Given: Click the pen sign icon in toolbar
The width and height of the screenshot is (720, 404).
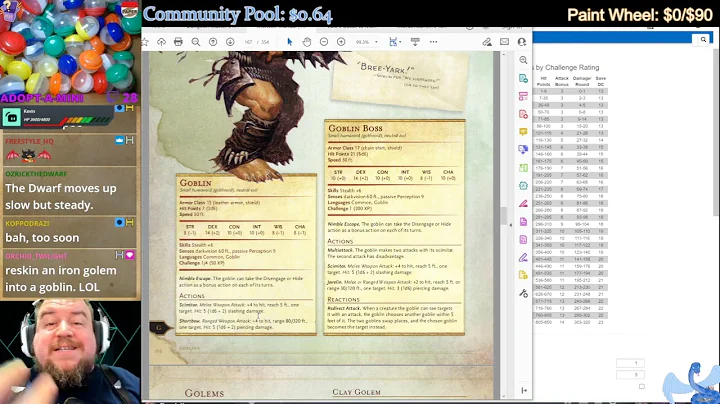Looking at the screenshot, I should pos(487,42).
